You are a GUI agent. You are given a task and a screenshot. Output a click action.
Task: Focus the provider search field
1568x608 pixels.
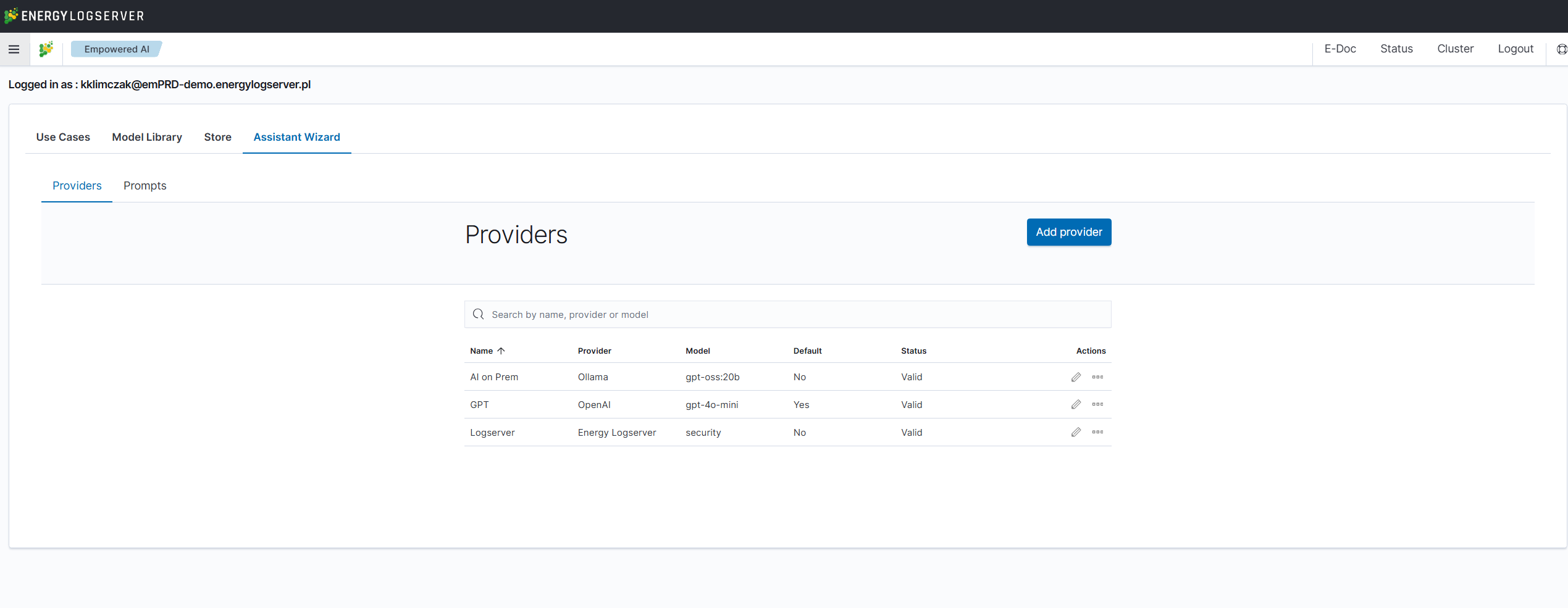[x=797, y=314]
